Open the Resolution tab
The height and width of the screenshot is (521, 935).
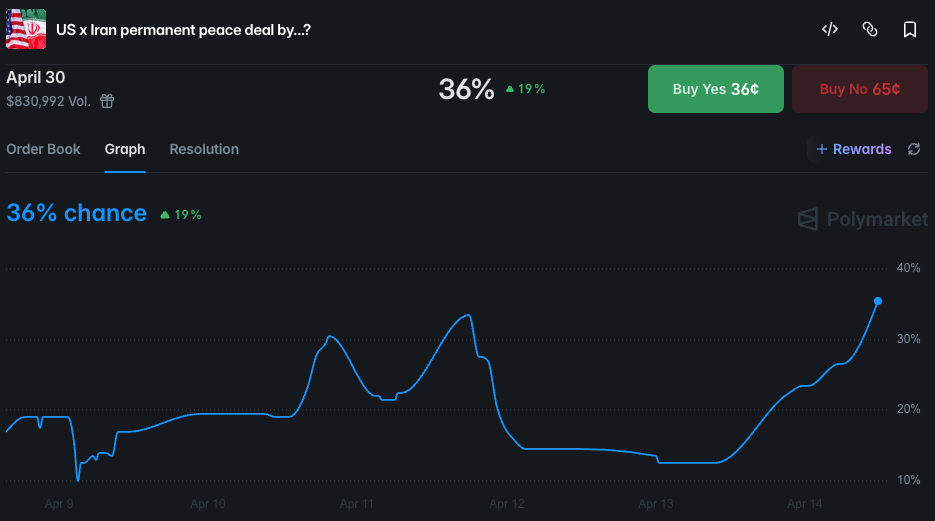204,149
